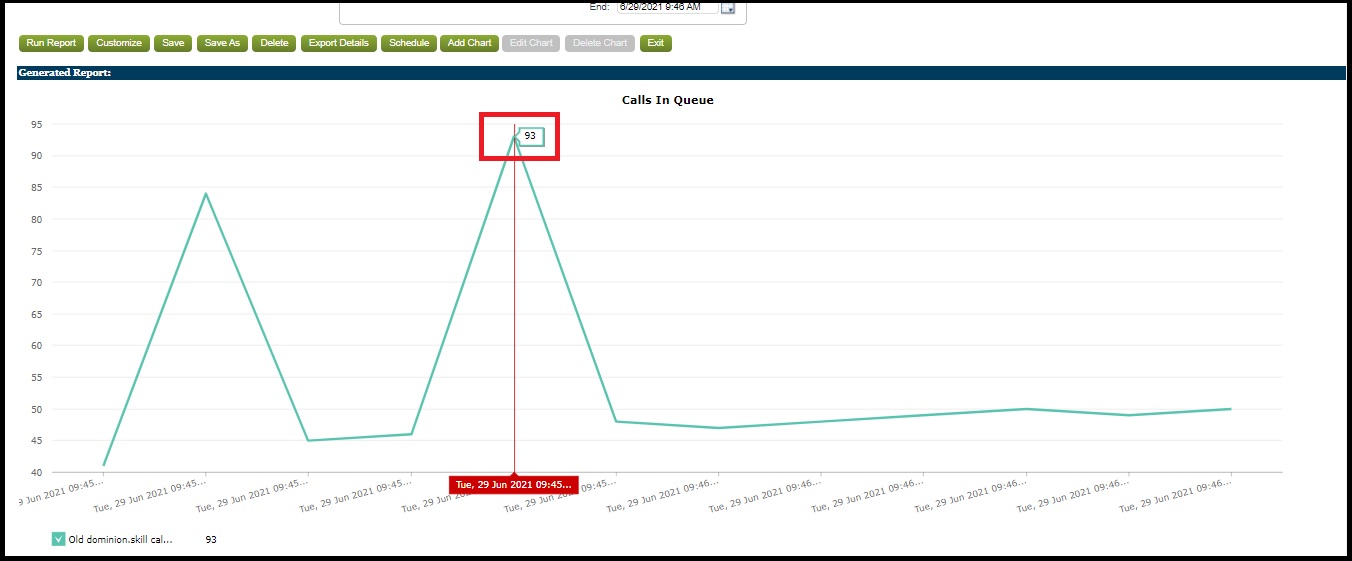Click the red date label on x-axis
The image size is (1352, 561).
click(513, 484)
